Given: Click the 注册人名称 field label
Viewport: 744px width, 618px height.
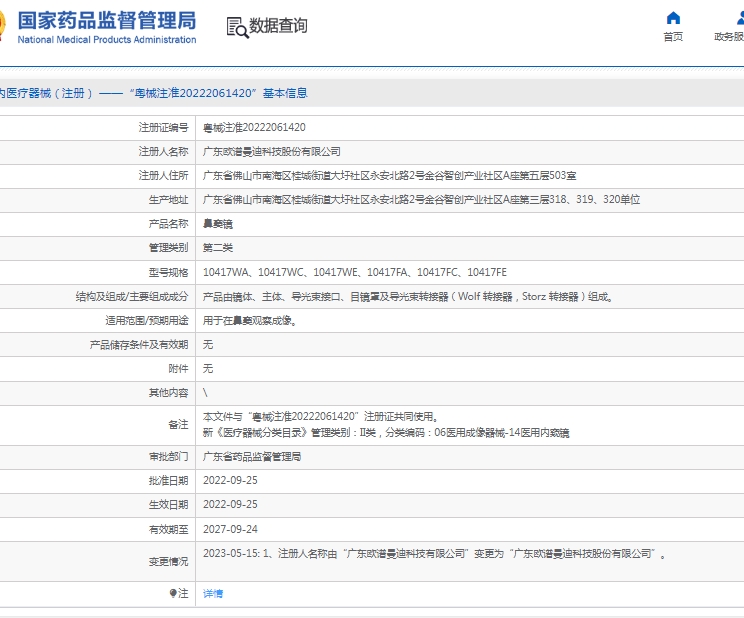Looking at the screenshot, I should coord(163,151).
